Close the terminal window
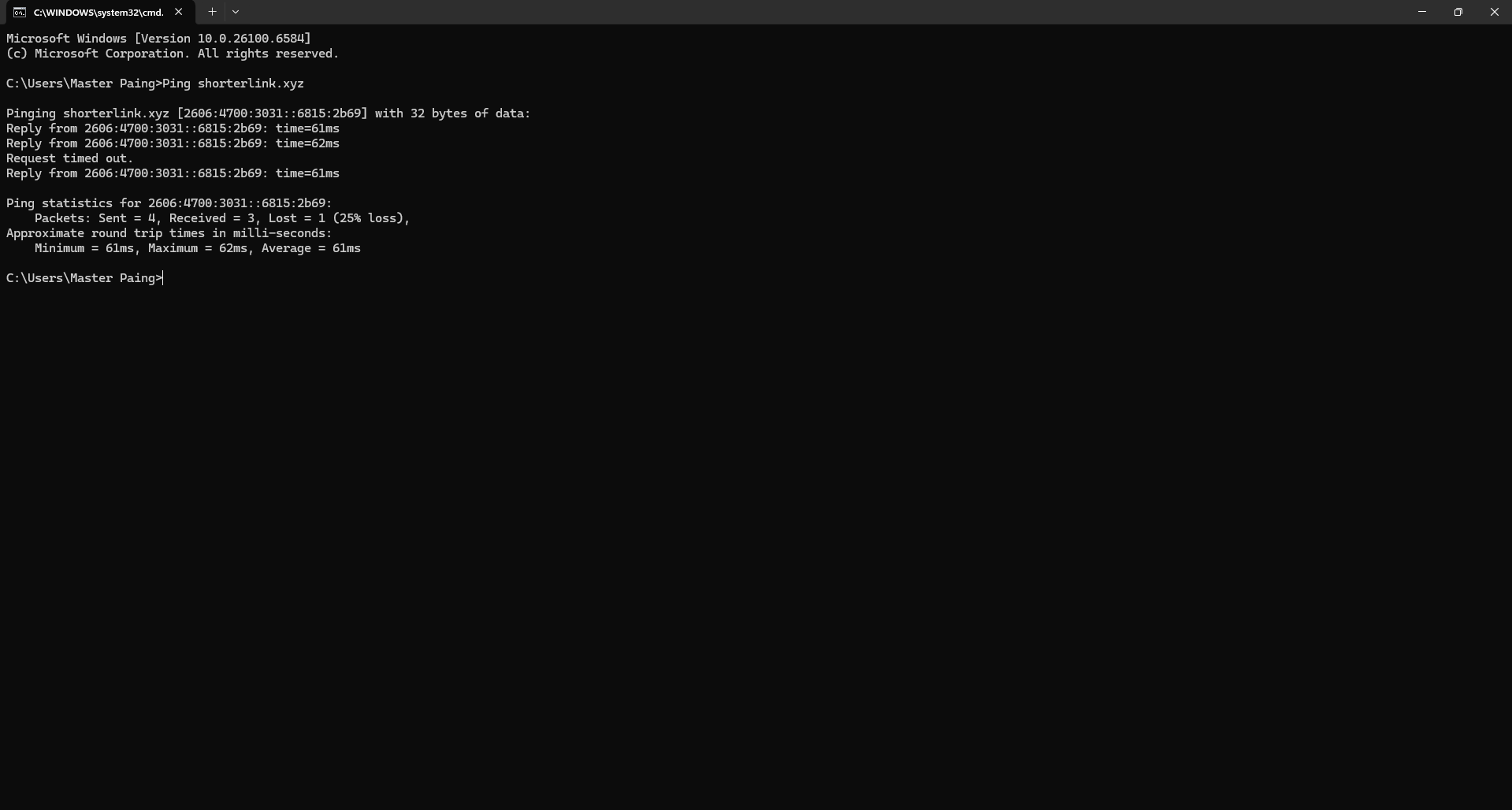Viewport: 1512px width, 810px height. (1494, 12)
